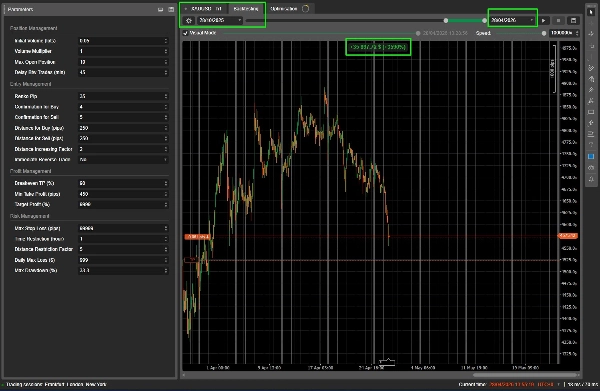Click the Breakeven TP value field
Image resolution: width=600 pixels, height=391 pixels.
coord(123,183)
